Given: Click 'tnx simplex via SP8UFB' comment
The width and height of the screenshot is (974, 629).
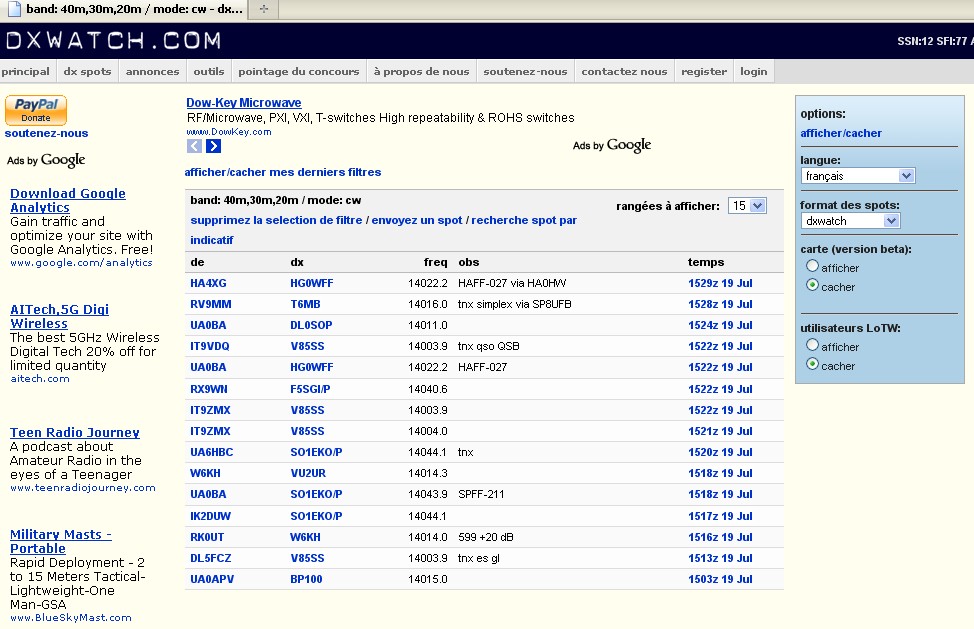Looking at the screenshot, I should click(514, 304).
